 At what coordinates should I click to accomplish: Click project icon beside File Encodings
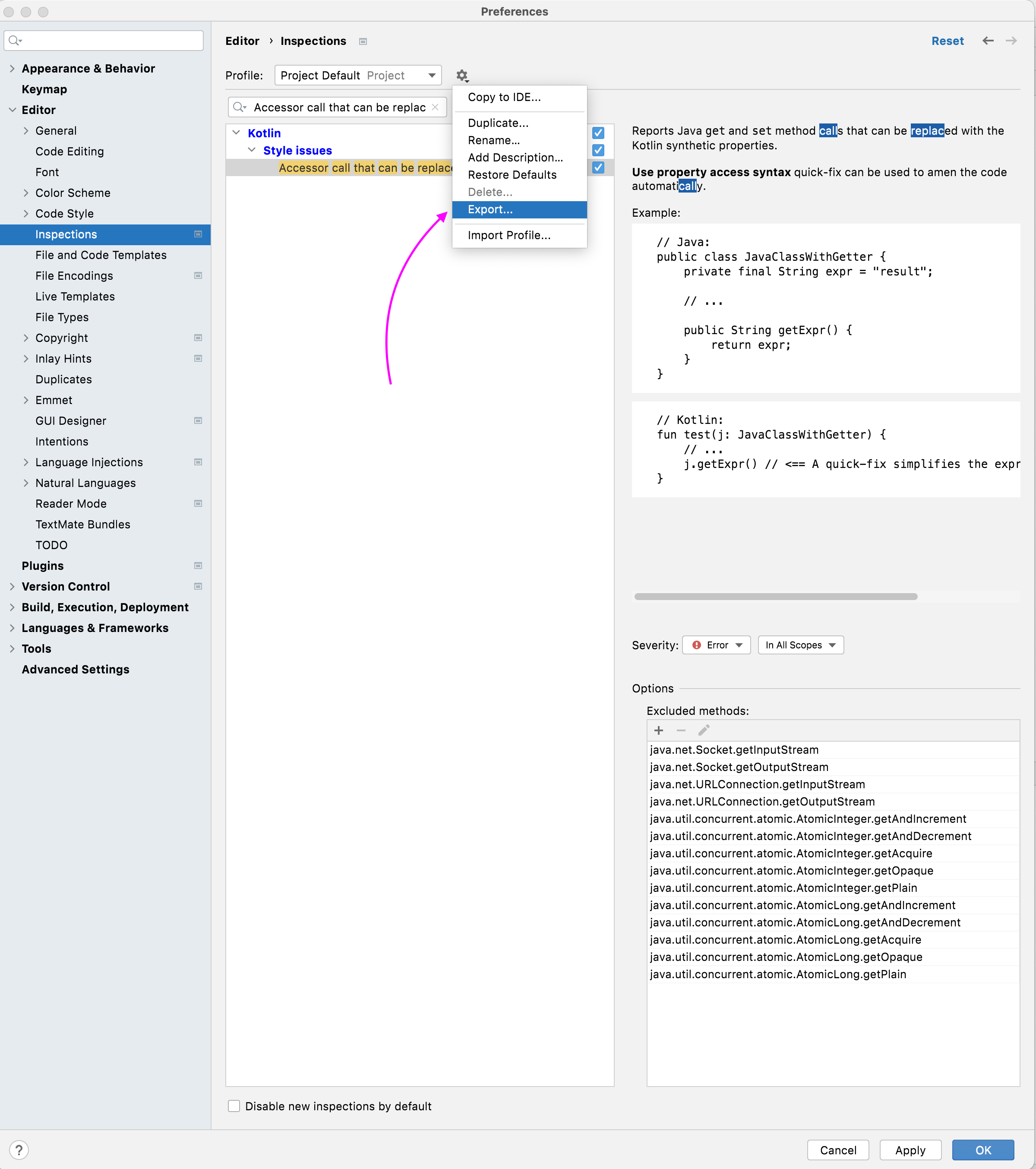199,276
